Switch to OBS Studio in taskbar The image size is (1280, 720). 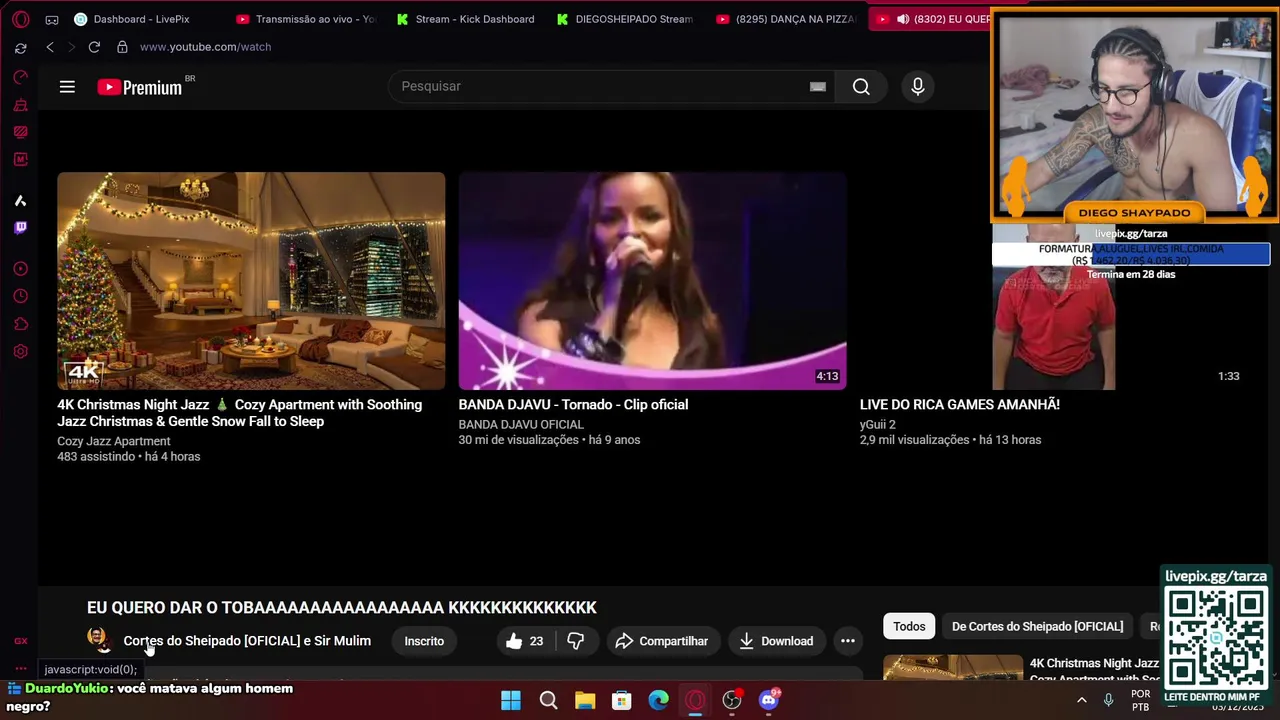(733, 700)
